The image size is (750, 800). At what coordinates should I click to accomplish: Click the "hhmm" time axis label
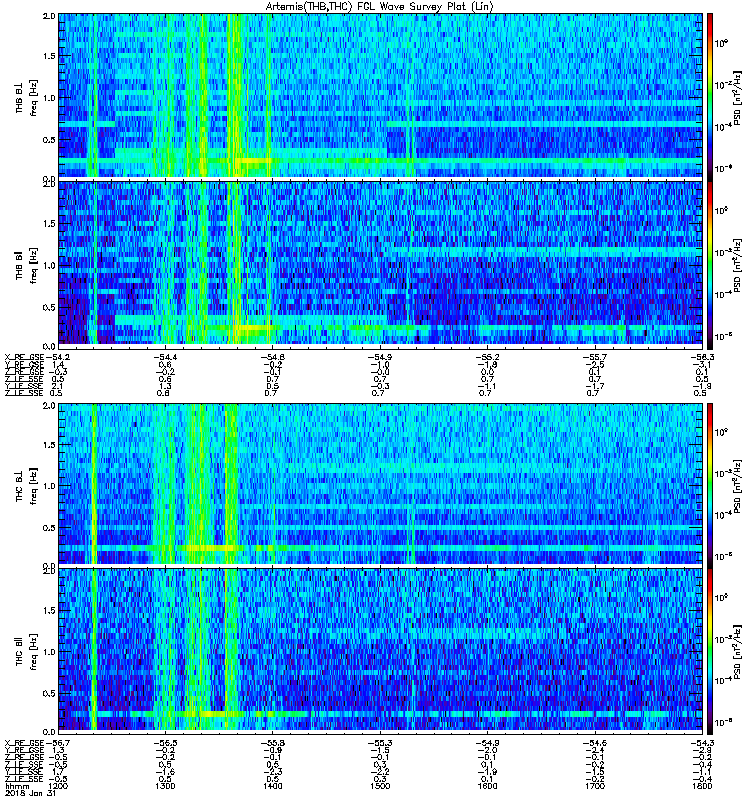tap(16, 786)
